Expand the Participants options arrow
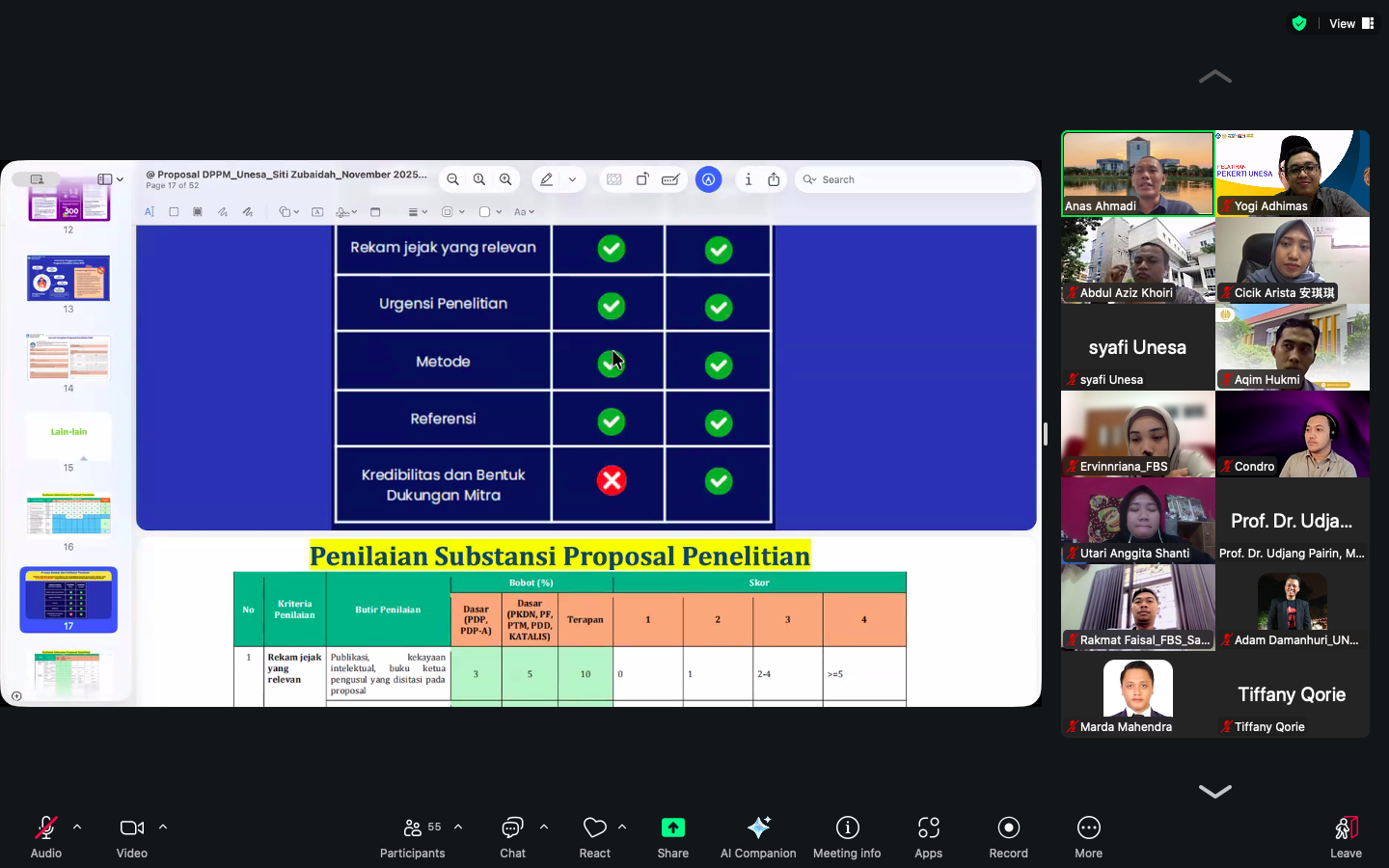This screenshot has height=868, width=1389. [x=458, y=827]
